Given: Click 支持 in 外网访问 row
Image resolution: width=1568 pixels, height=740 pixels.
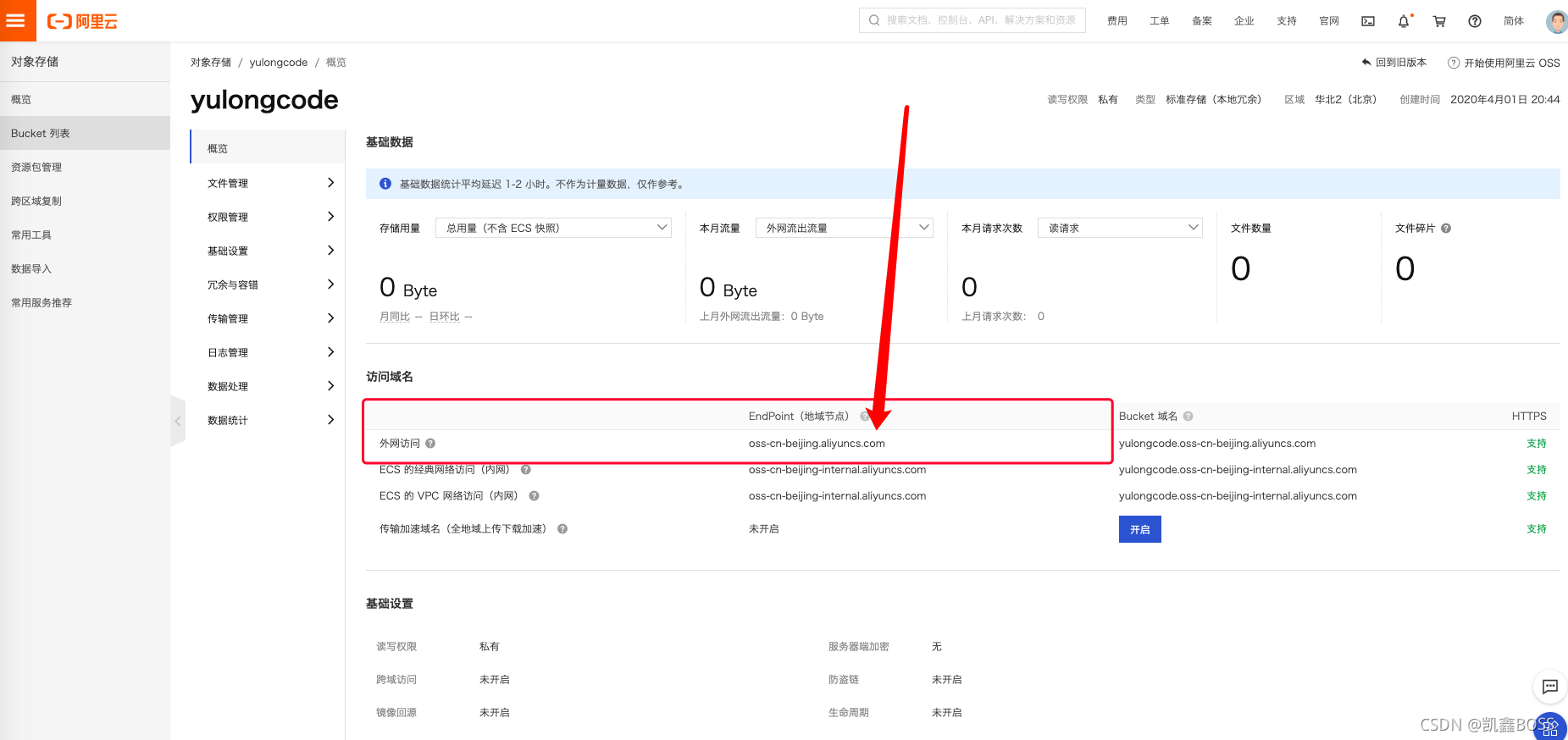Looking at the screenshot, I should click(x=1537, y=443).
